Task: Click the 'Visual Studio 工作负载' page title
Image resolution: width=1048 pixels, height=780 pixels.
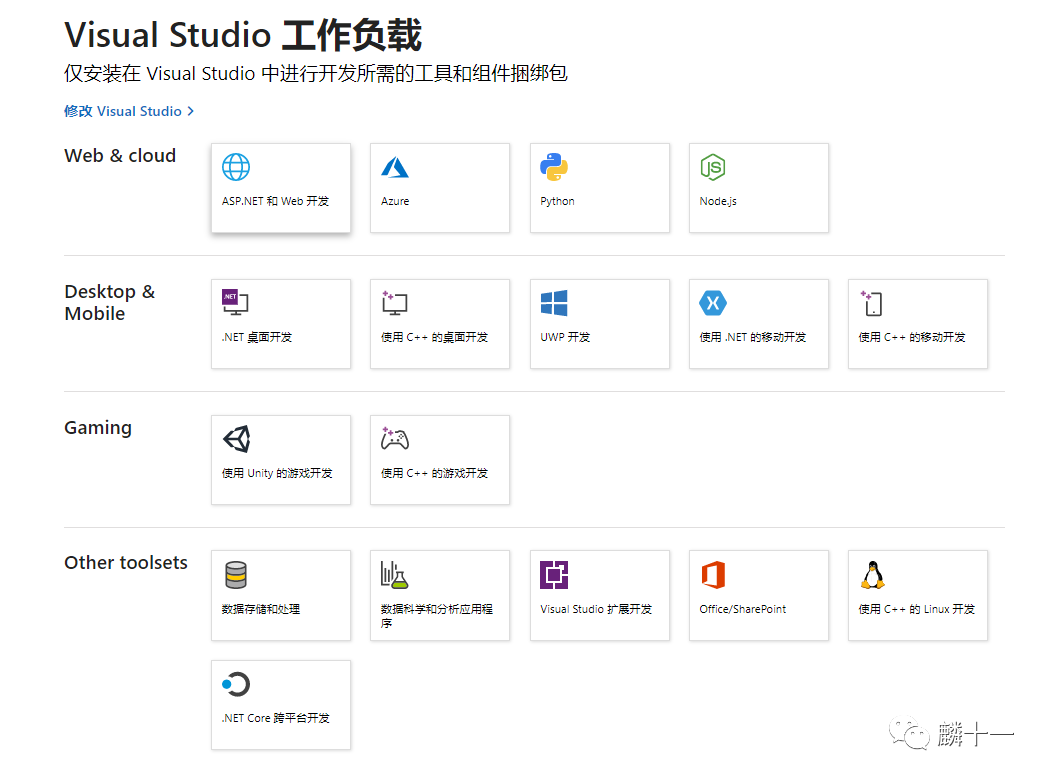Action: pos(243,35)
